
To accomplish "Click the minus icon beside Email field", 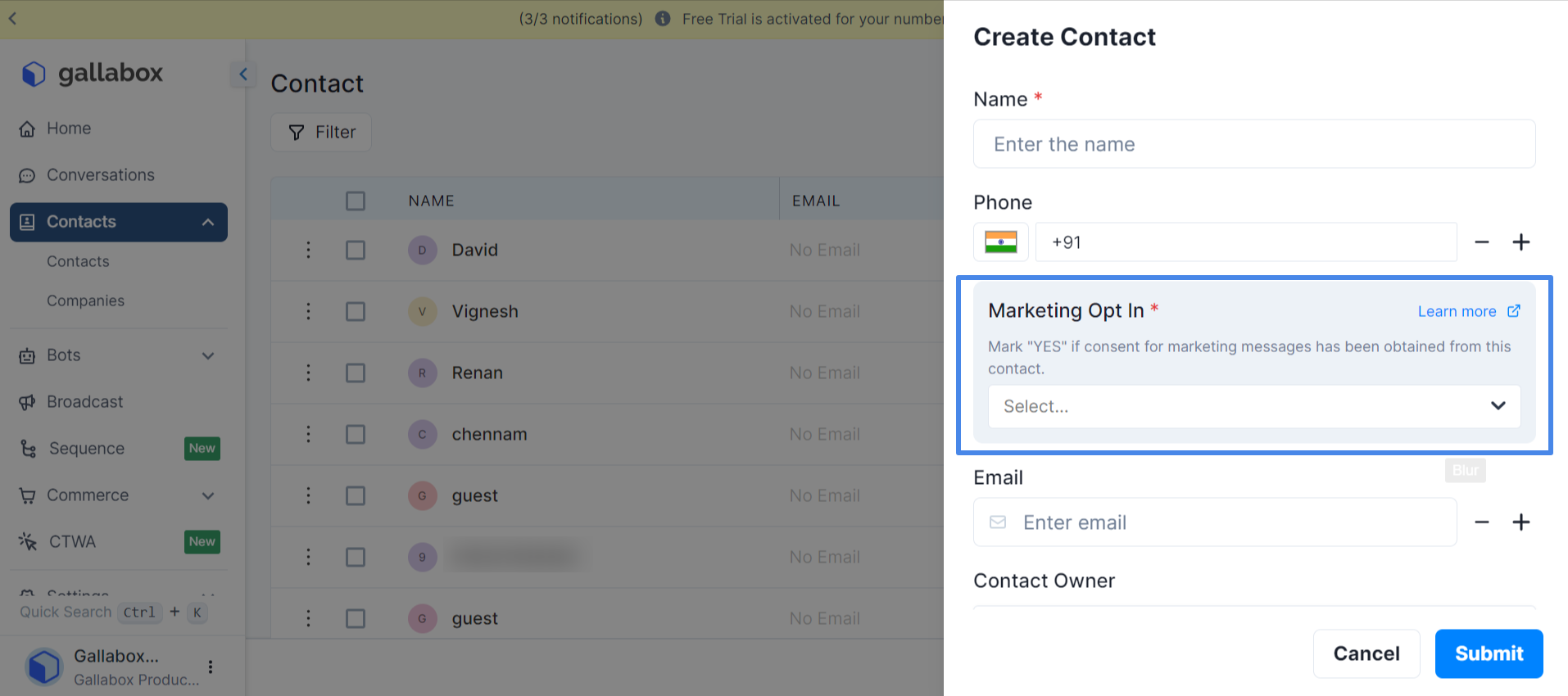I will pos(1481,522).
